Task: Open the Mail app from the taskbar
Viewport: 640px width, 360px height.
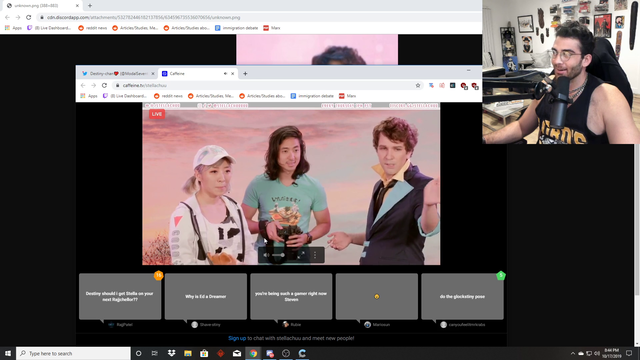Action: (x=237, y=353)
